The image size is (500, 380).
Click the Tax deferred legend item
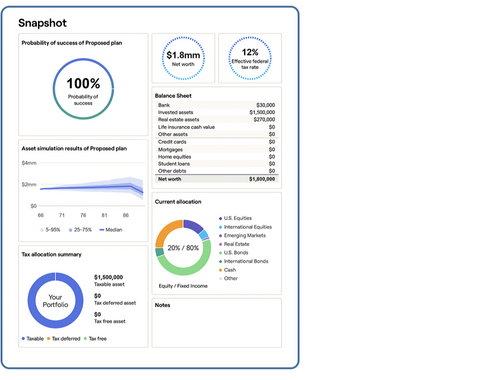tap(64, 339)
